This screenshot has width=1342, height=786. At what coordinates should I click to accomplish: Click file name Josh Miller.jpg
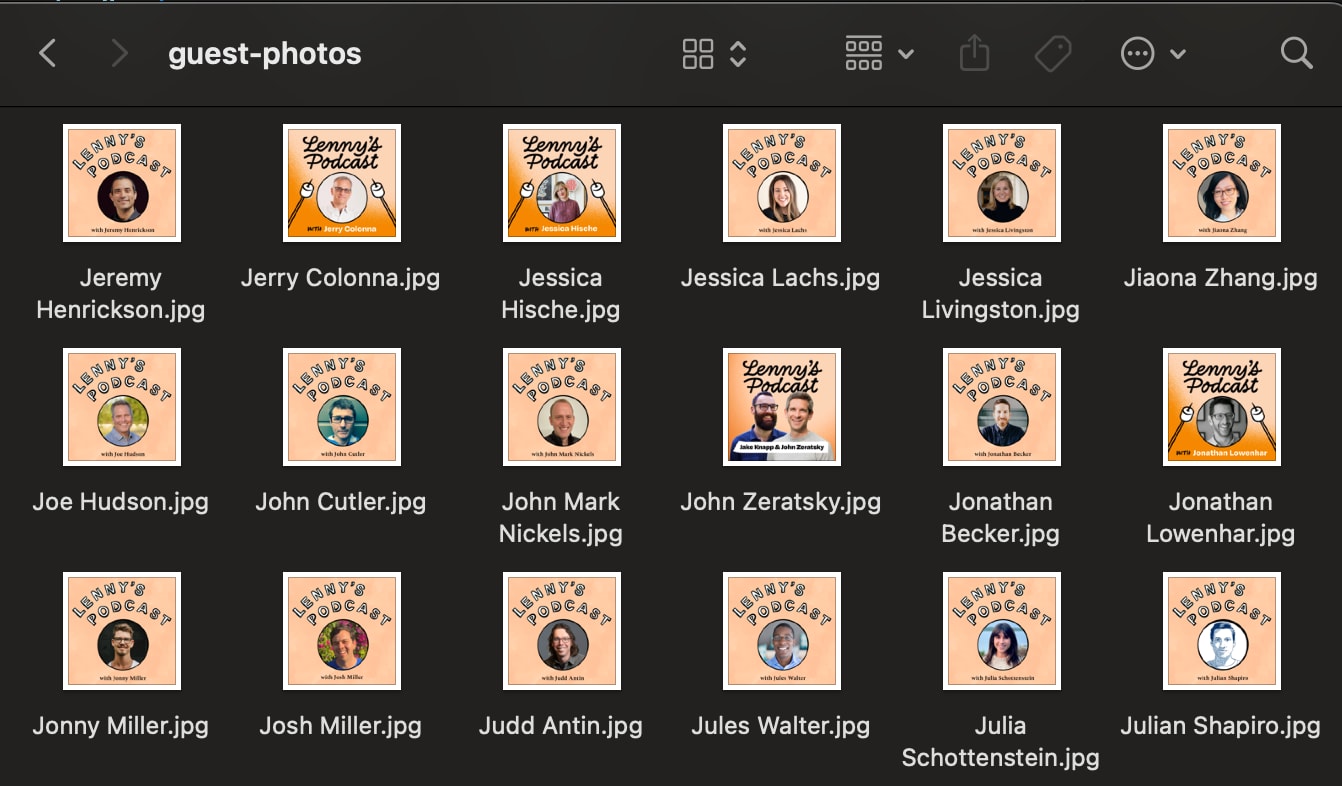341,726
